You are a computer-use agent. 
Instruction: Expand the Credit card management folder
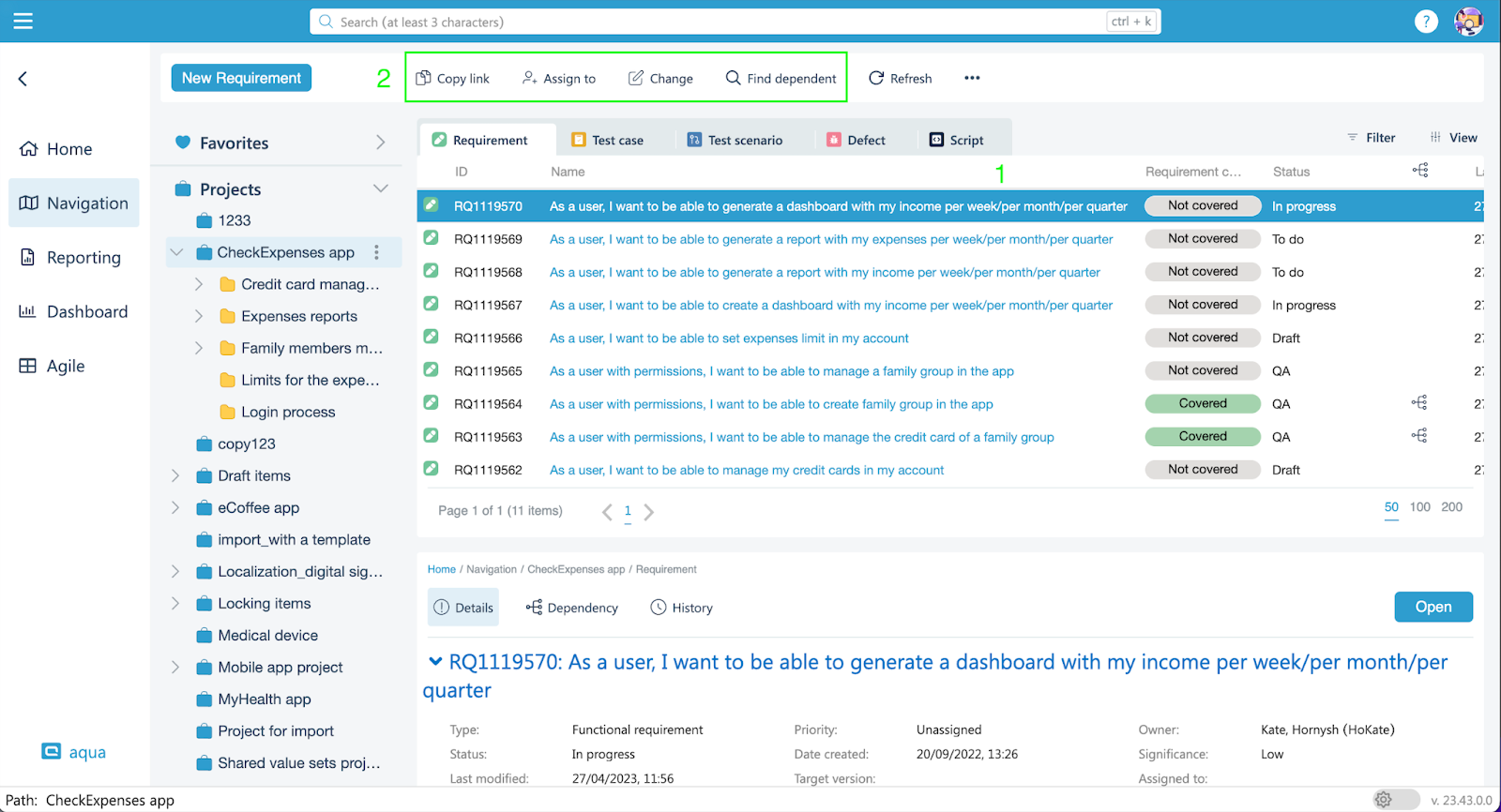coord(198,284)
